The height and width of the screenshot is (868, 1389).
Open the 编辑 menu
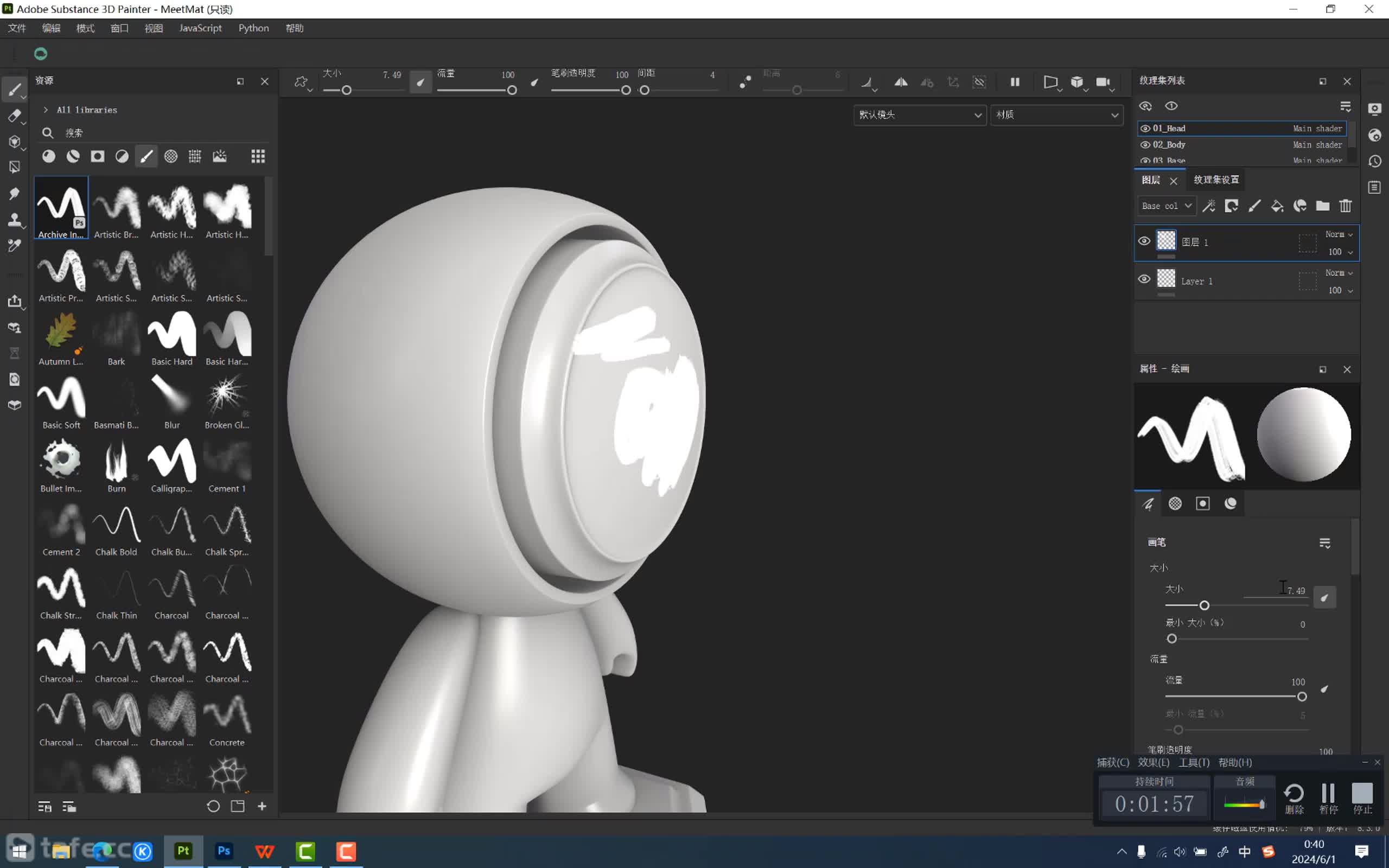[x=51, y=28]
